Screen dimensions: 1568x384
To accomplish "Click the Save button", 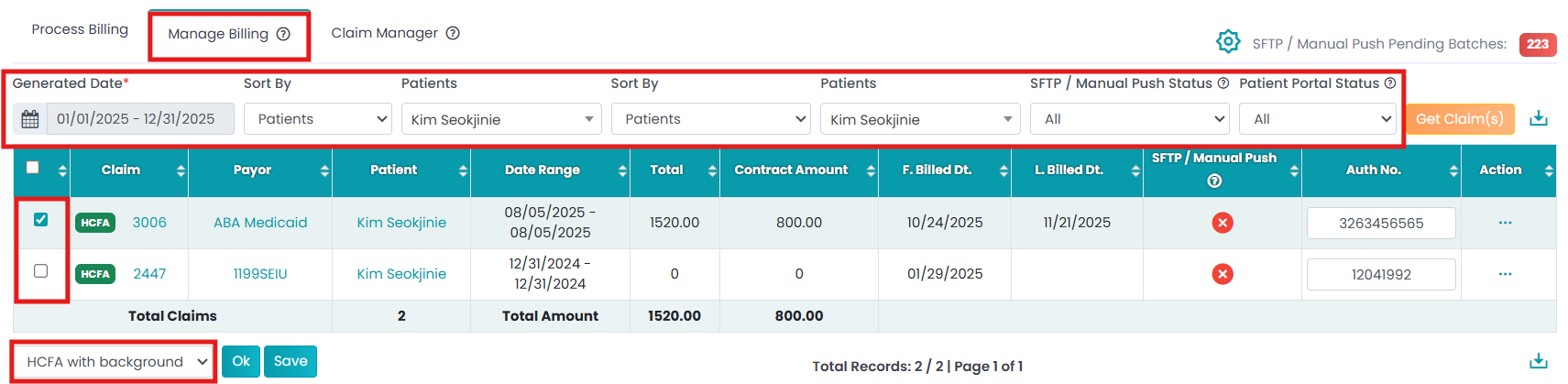I will [291, 361].
